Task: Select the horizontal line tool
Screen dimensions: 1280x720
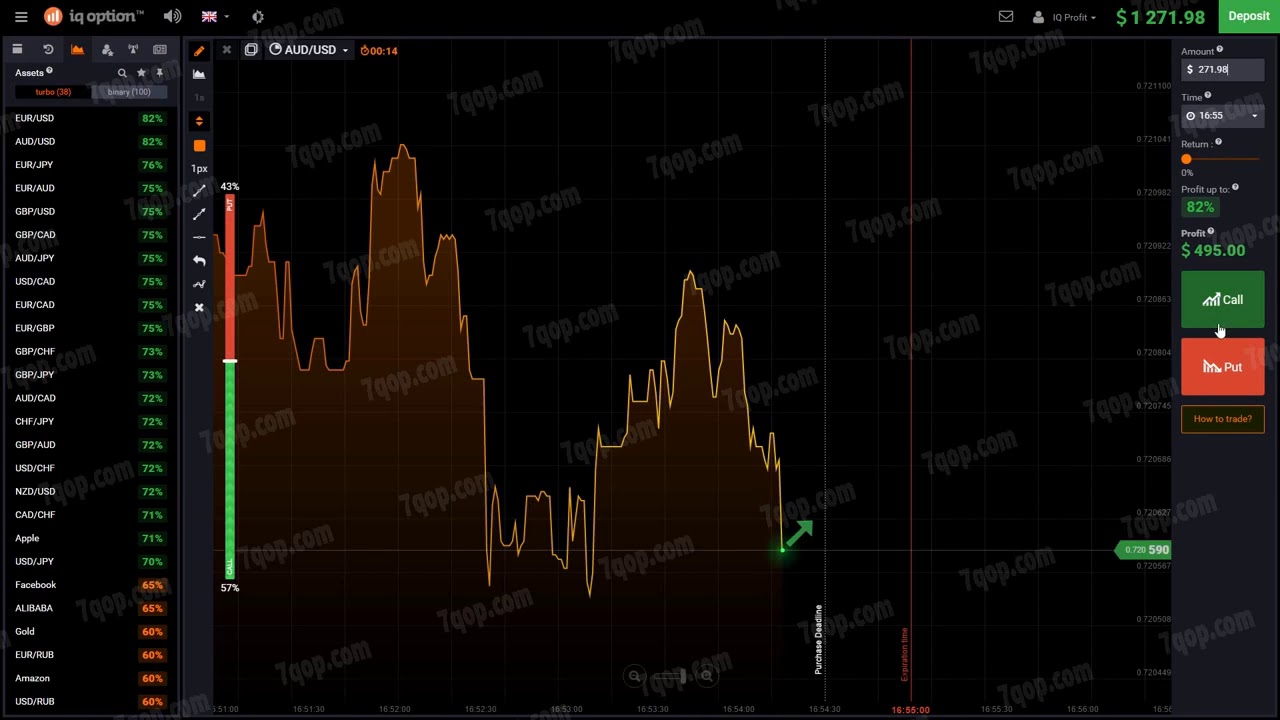Action: (199, 237)
